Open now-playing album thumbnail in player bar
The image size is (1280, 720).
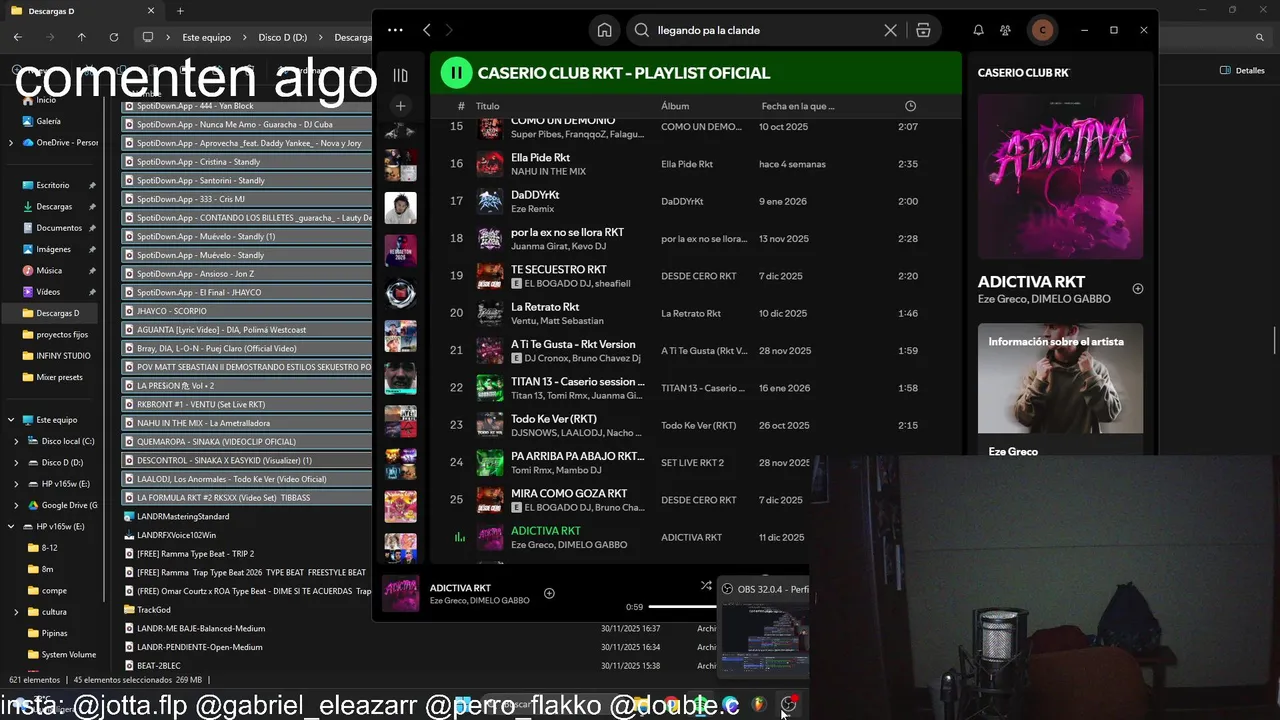[x=400, y=593]
